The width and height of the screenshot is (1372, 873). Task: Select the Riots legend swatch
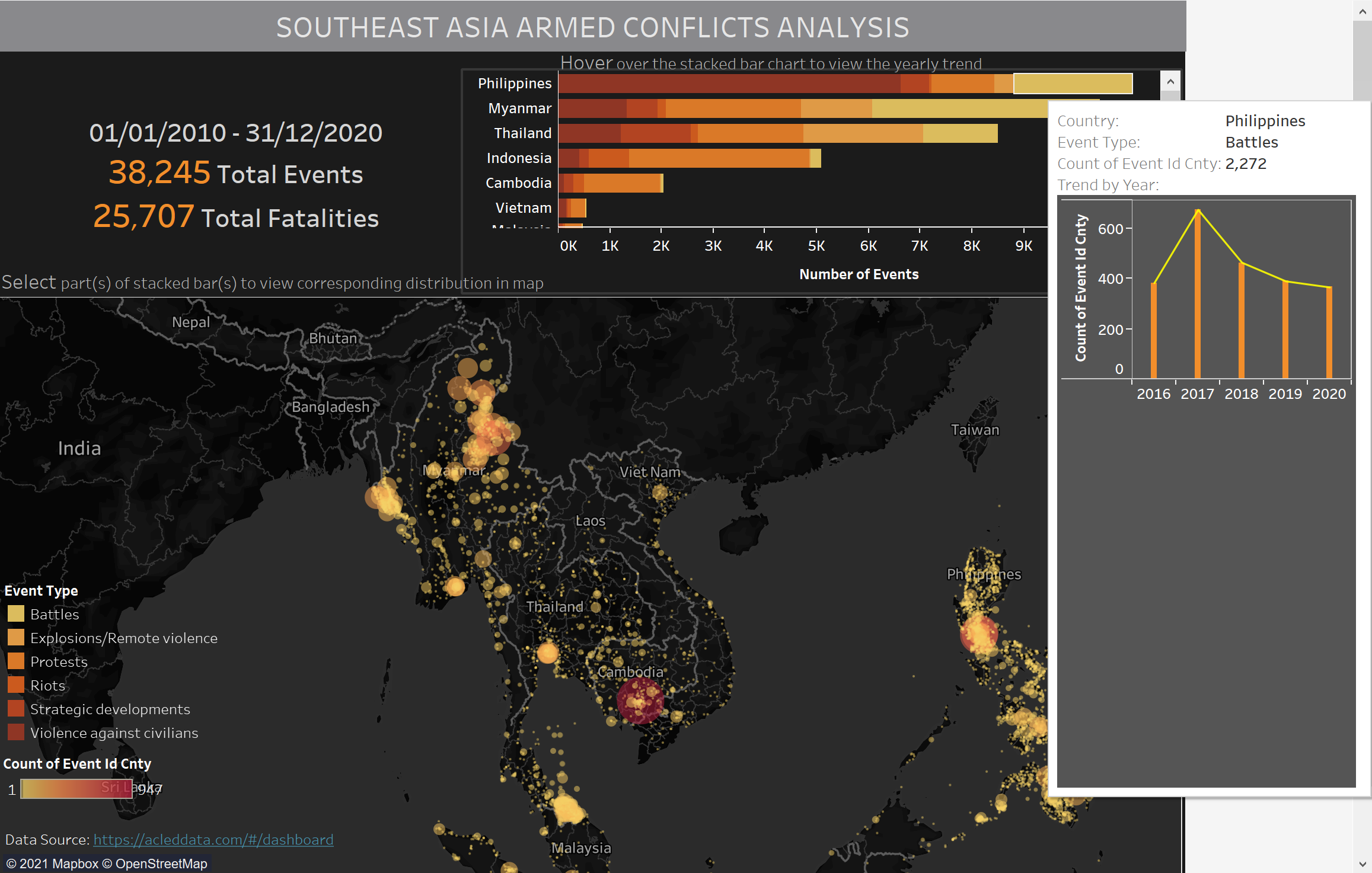point(16,685)
